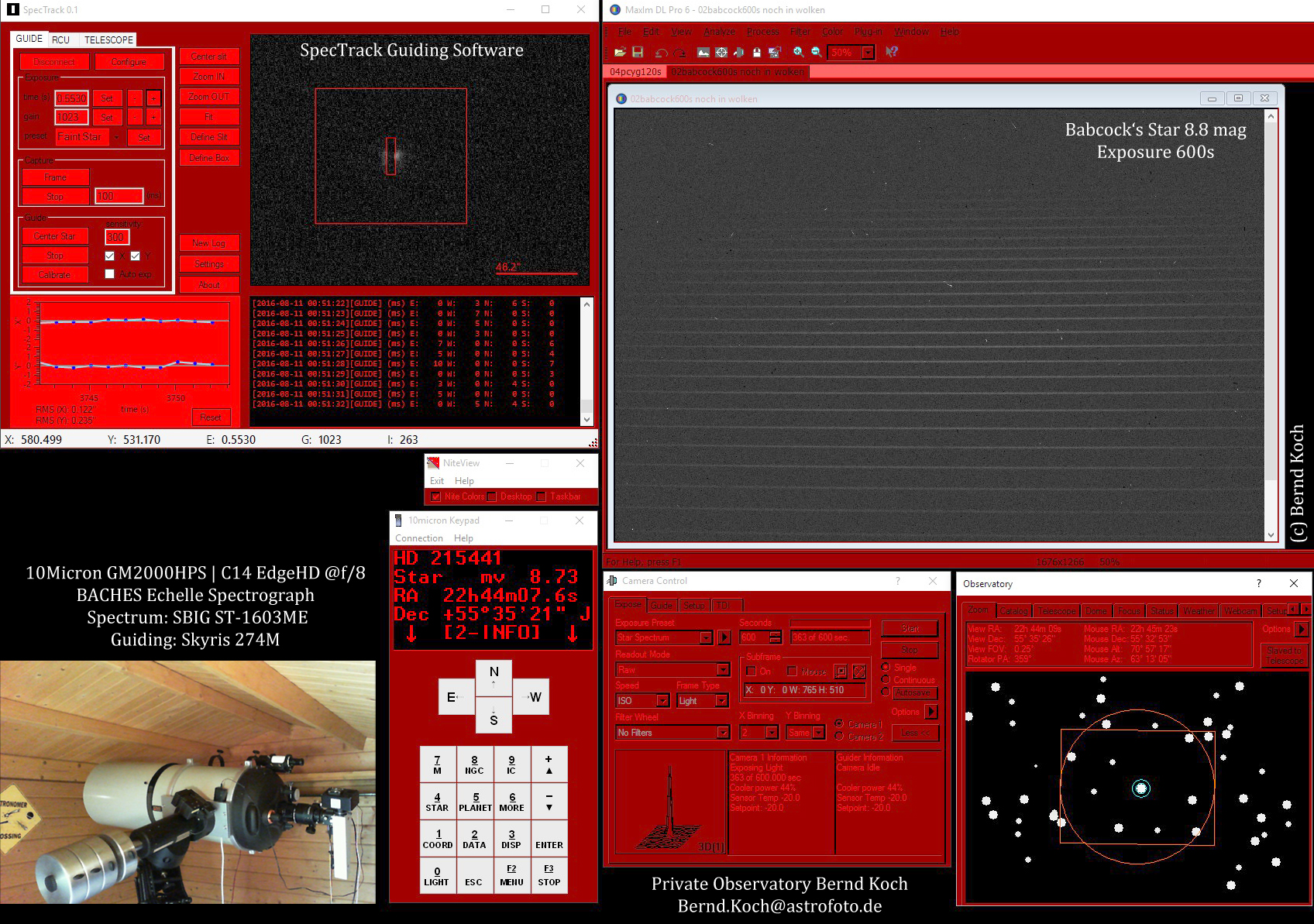The width and height of the screenshot is (1314, 924).
Task: Click the Define Slit button
Action: tap(209, 137)
